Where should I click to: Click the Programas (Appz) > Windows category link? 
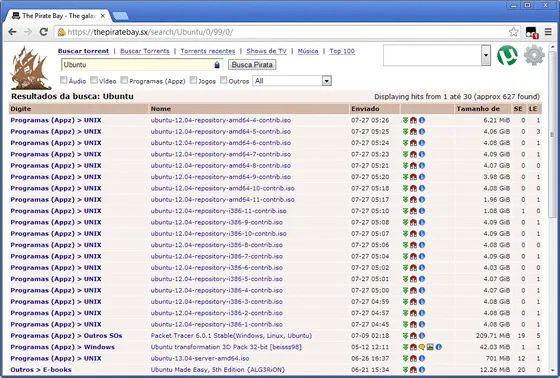pyautogui.click(x=62, y=347)
